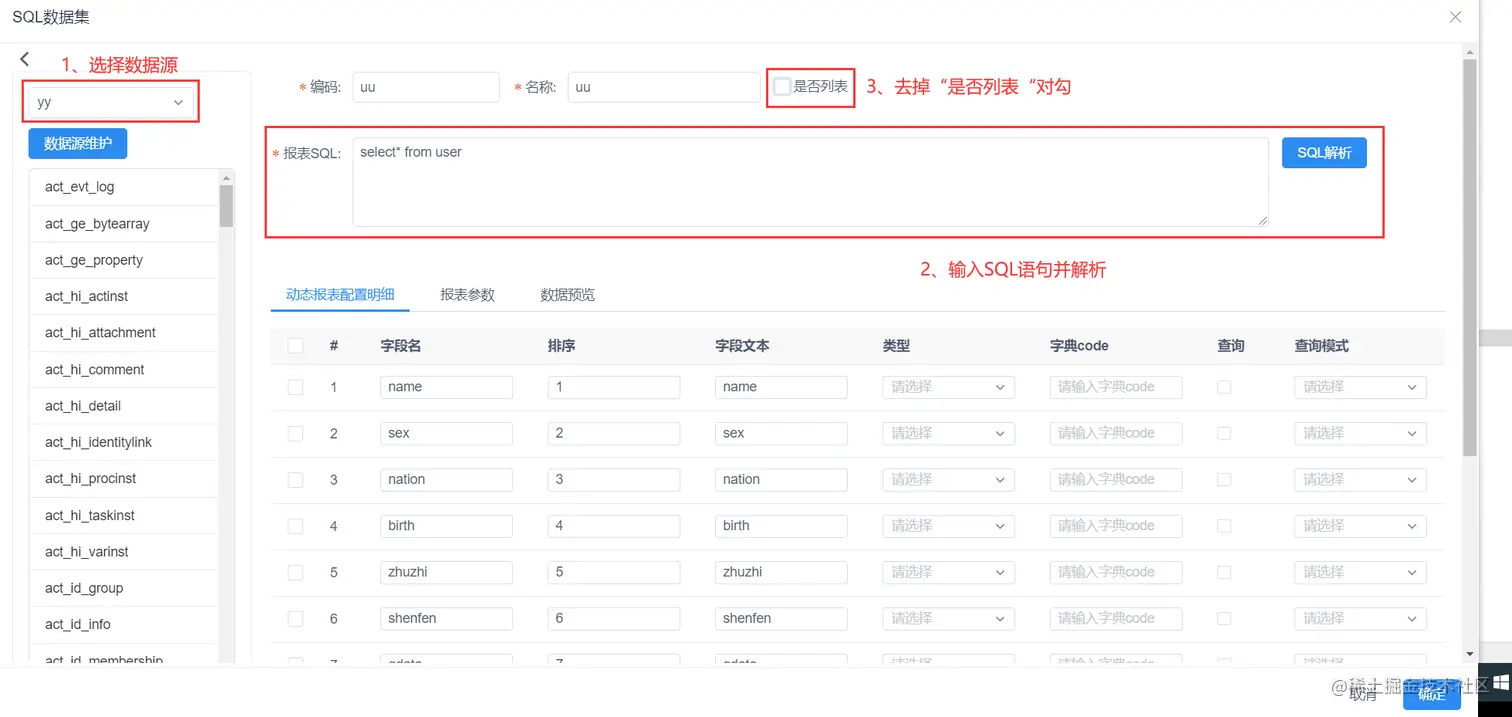This screenshot has height=717, width=1512.
Task: Open 类型 dropdown in sex row
Action: [948, 433]
